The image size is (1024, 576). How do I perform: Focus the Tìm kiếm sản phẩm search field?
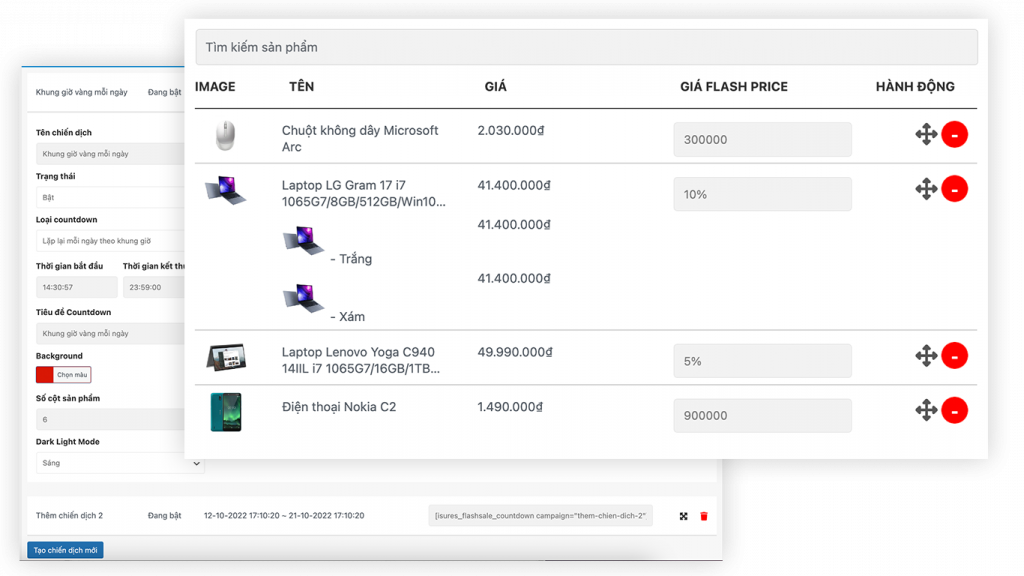click(586, 47)
